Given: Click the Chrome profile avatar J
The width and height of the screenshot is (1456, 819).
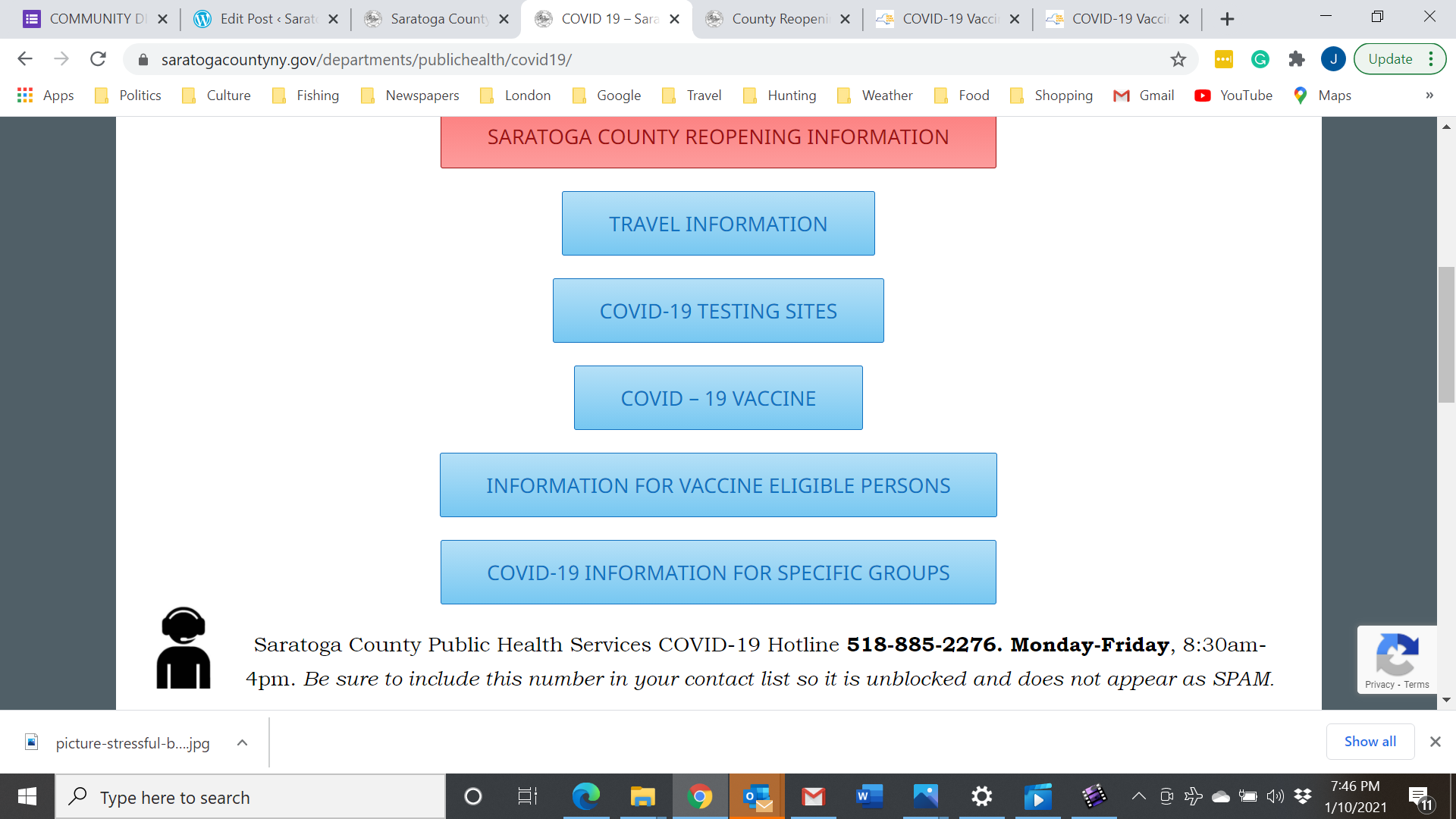Looking at the screenshot, I should [x=1333, y=59].
